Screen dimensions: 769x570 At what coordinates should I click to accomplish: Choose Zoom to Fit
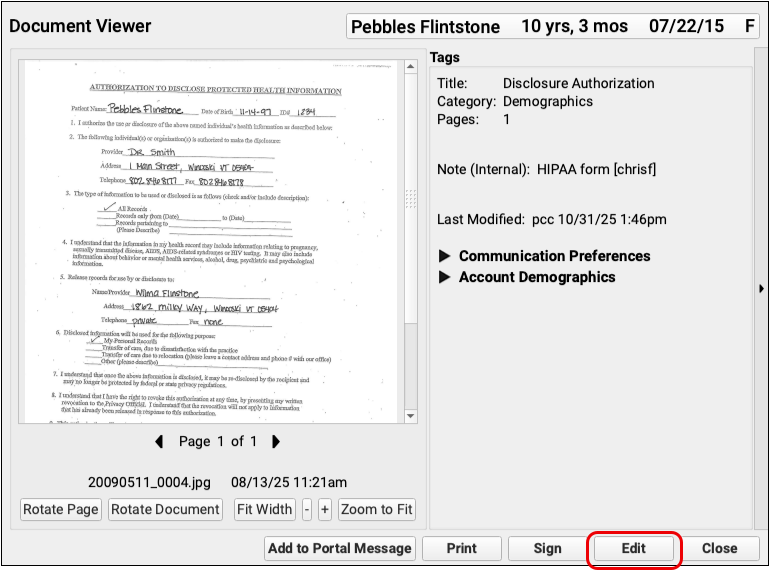tap(376, 509)
